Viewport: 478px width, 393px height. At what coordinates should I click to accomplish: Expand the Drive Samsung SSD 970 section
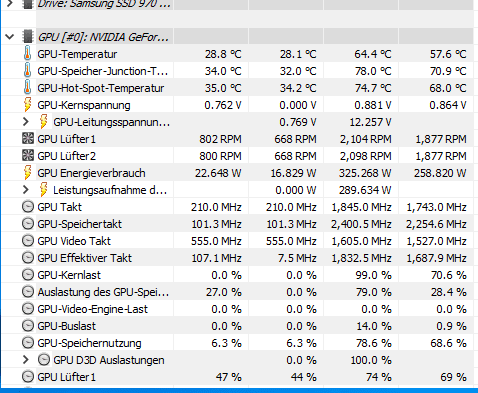pos(10,4)
